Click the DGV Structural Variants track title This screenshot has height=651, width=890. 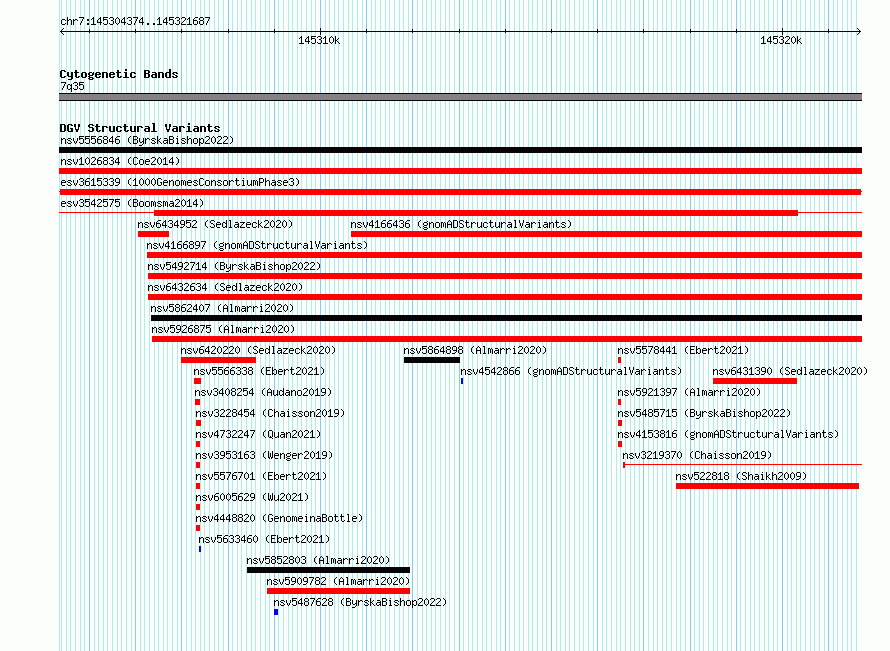click(x=140, y=128)
